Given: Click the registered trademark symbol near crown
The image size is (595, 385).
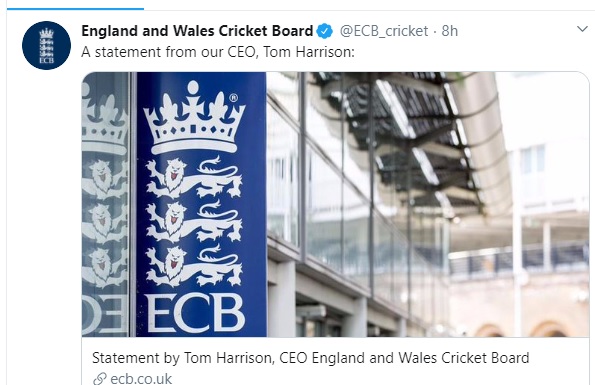Looking at the screenshot, I should (x=233, y=98).
